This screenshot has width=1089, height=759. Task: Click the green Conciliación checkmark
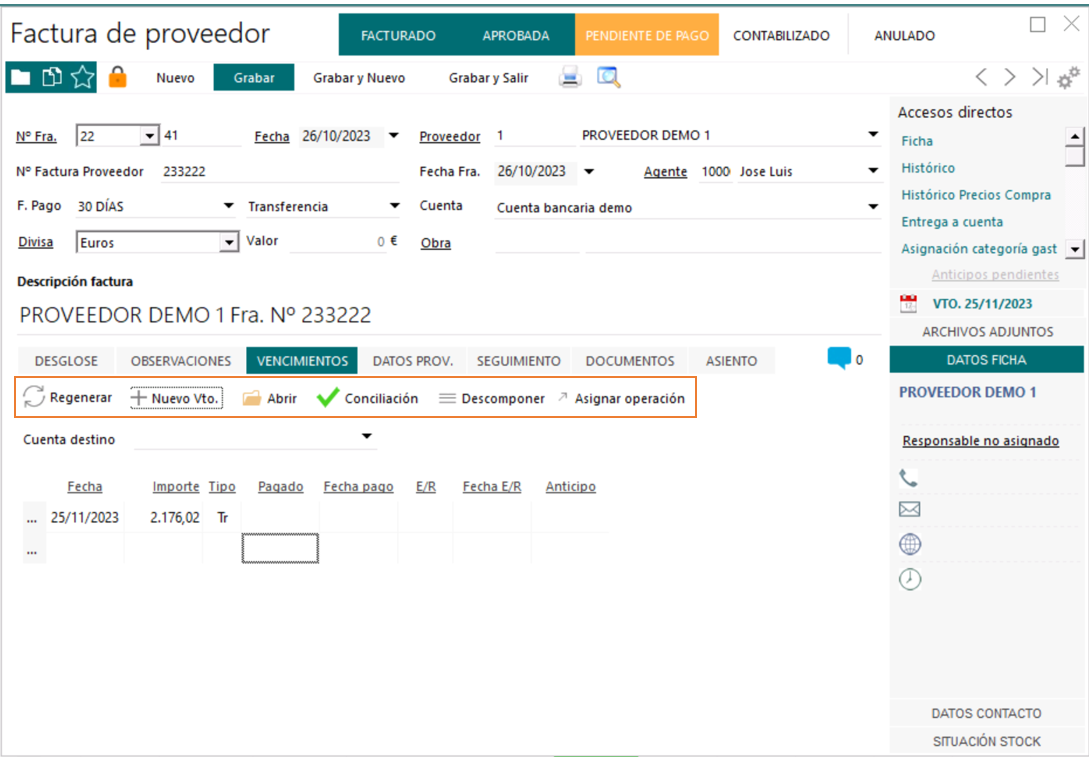[x=327, y=397]
